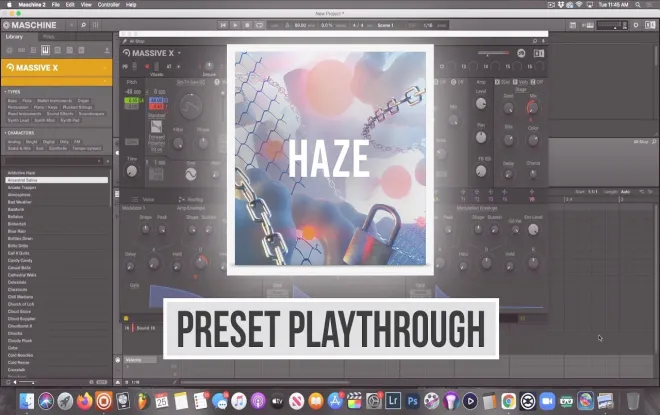660x415 pixels.
Task: Open the Massive X header dropdown arrow
Action: click(x=179, y=53)
